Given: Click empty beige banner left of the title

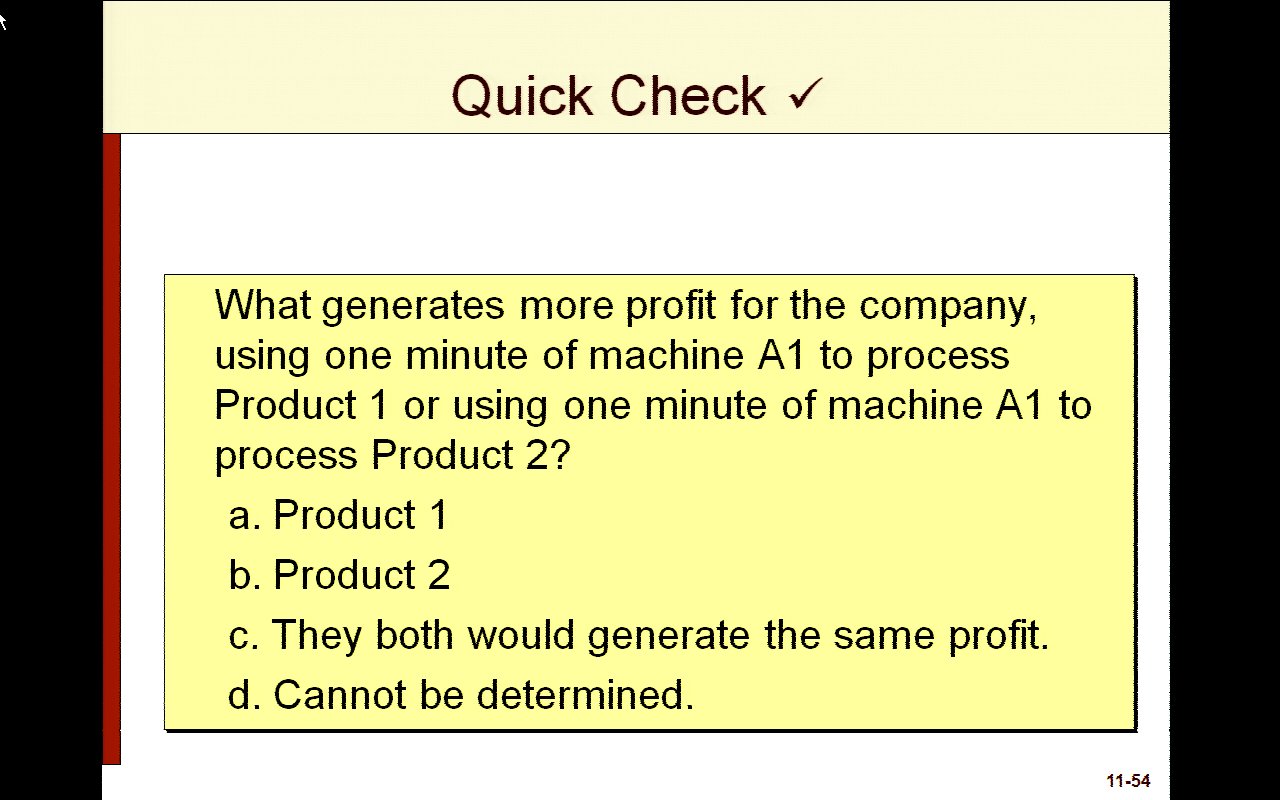Looking at the screenshot, I should point(270,70).
